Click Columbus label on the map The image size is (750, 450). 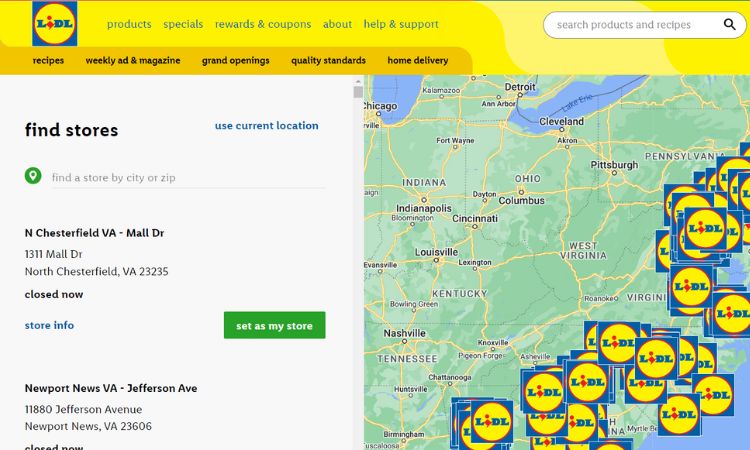[521, 201]
